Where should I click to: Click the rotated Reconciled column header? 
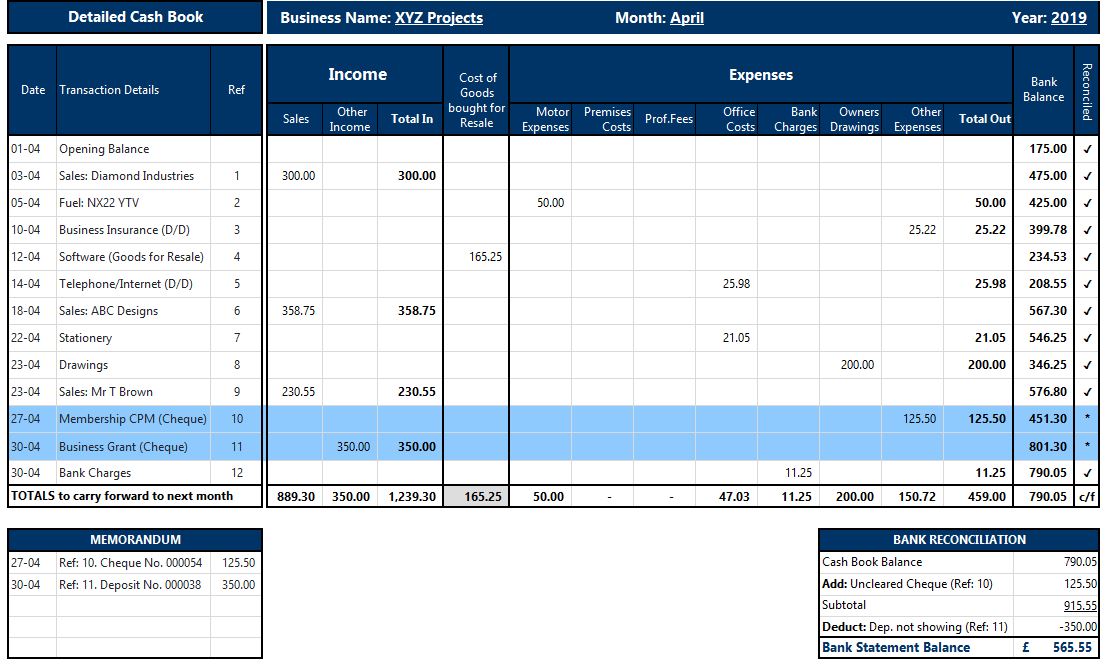pos(1087,91)
